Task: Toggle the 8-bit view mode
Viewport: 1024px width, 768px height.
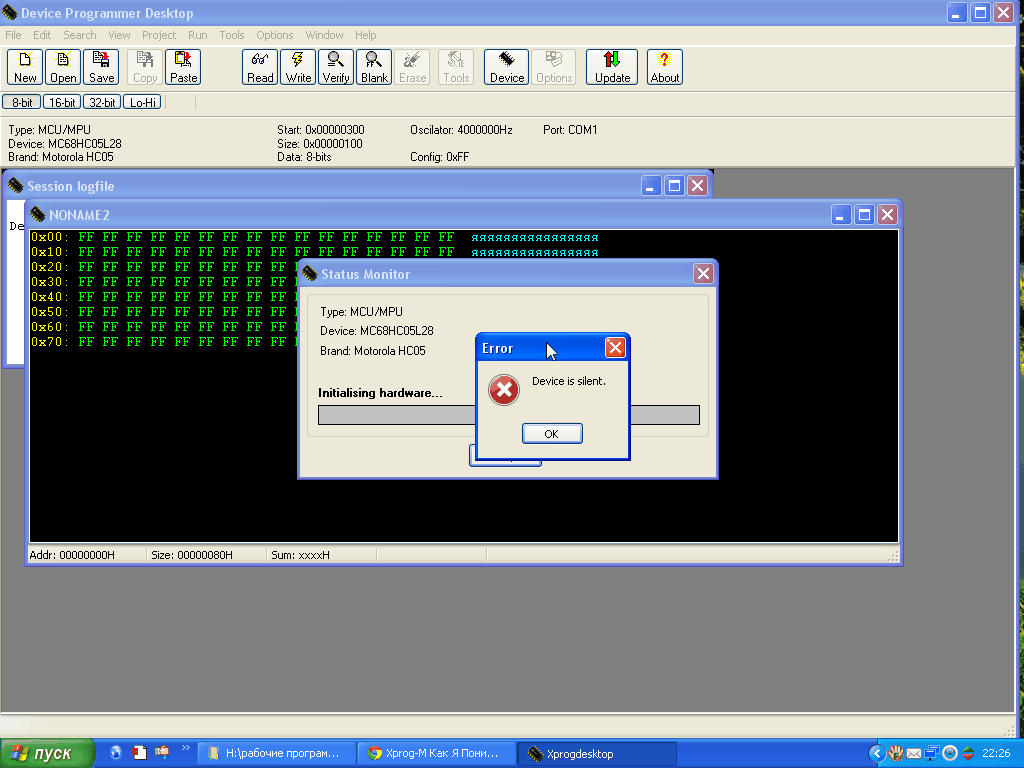Action: 22,103
